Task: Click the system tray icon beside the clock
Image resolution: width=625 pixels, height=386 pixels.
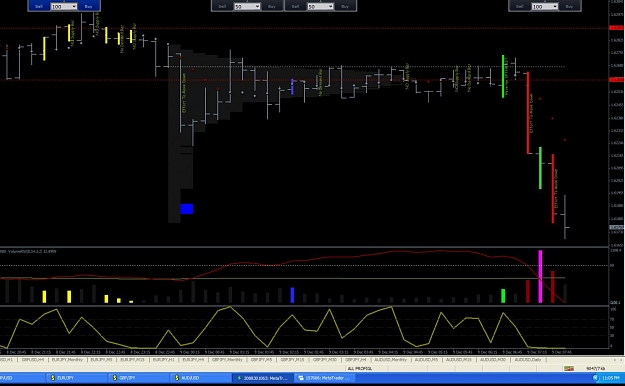Action: [596, 378]
